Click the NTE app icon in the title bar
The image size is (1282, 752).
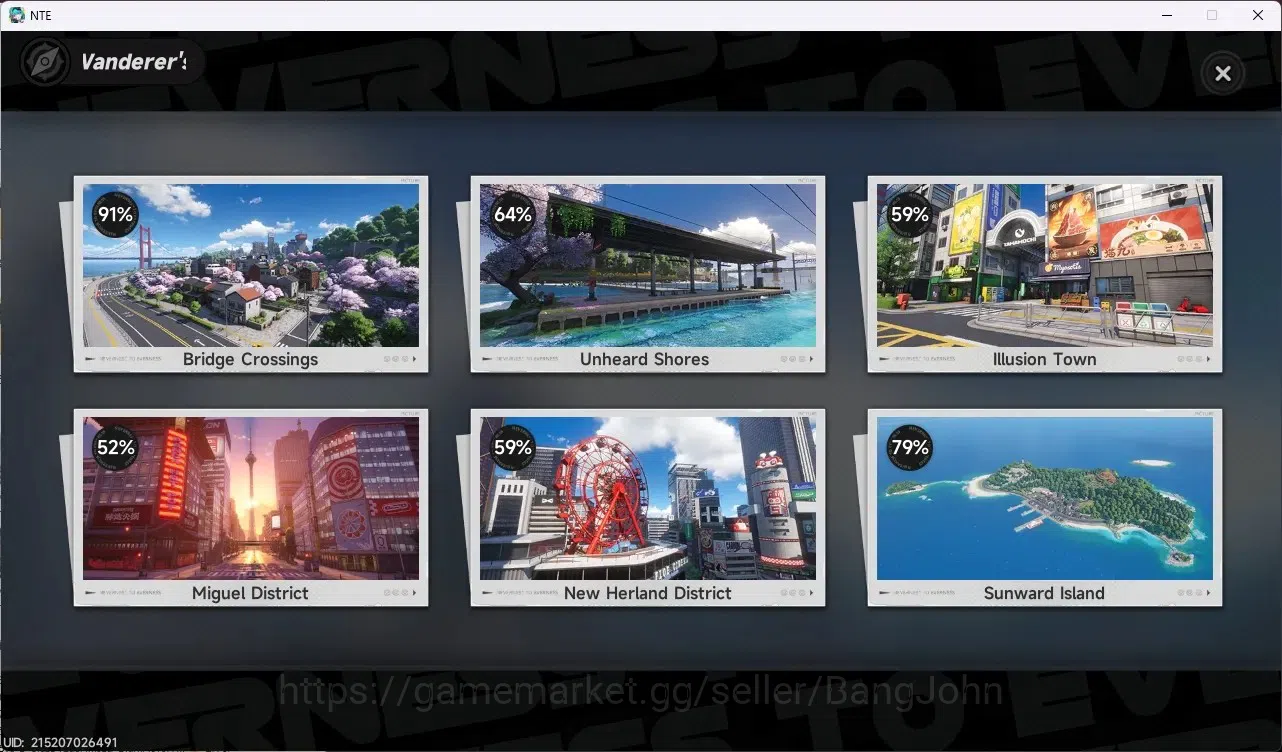point(16,15)
